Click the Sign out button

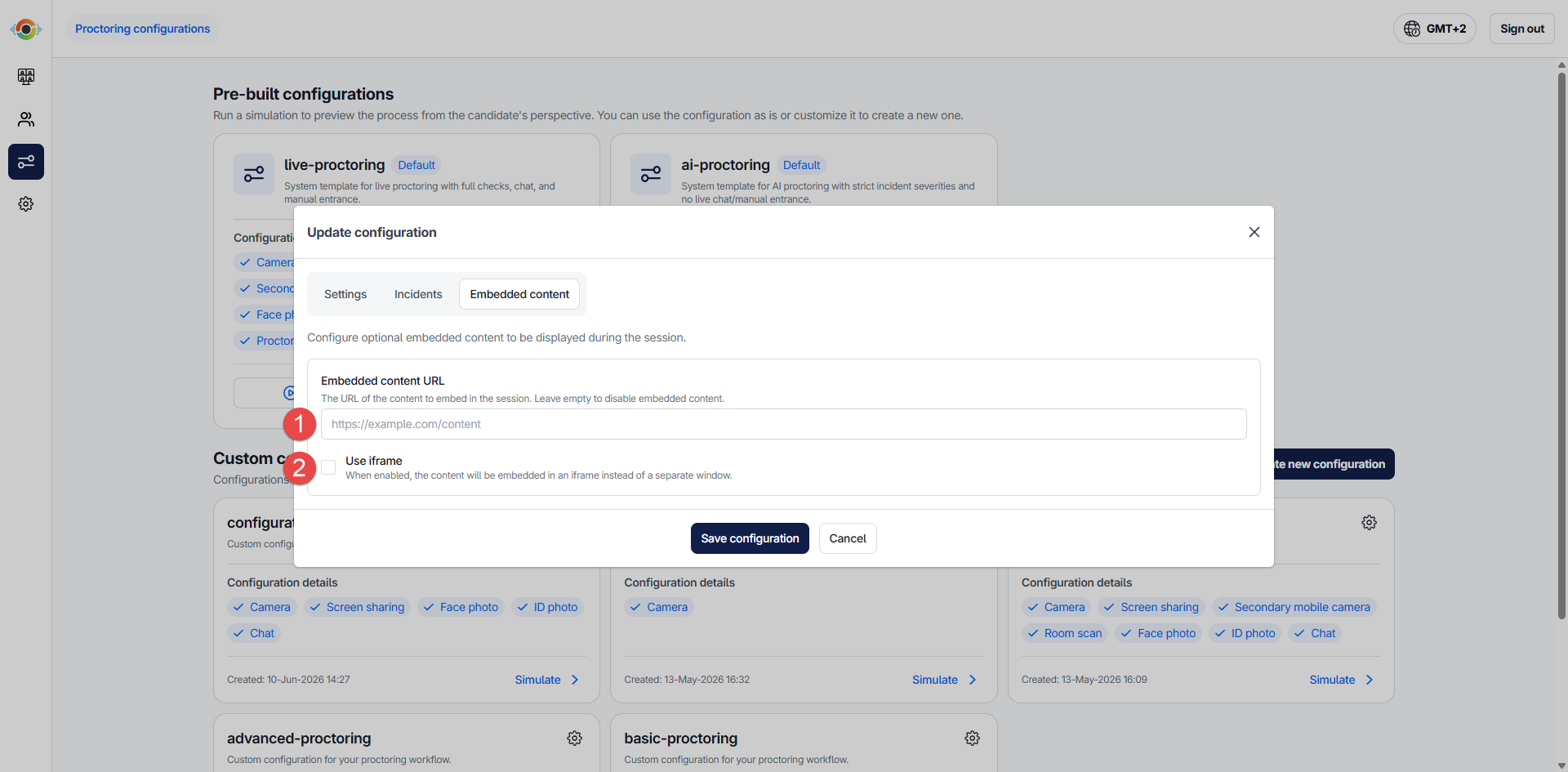point(1522,29)
